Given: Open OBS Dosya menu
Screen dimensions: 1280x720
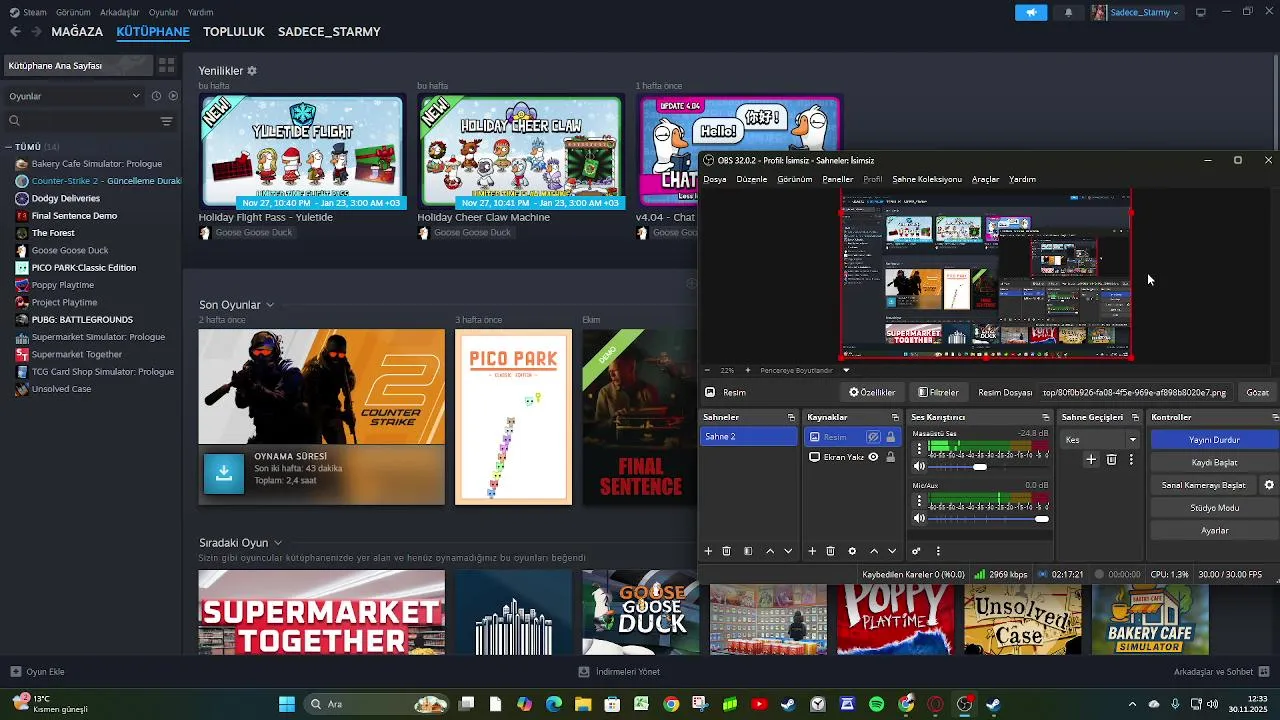Looking at the screenshot, I should coord(715,180).
